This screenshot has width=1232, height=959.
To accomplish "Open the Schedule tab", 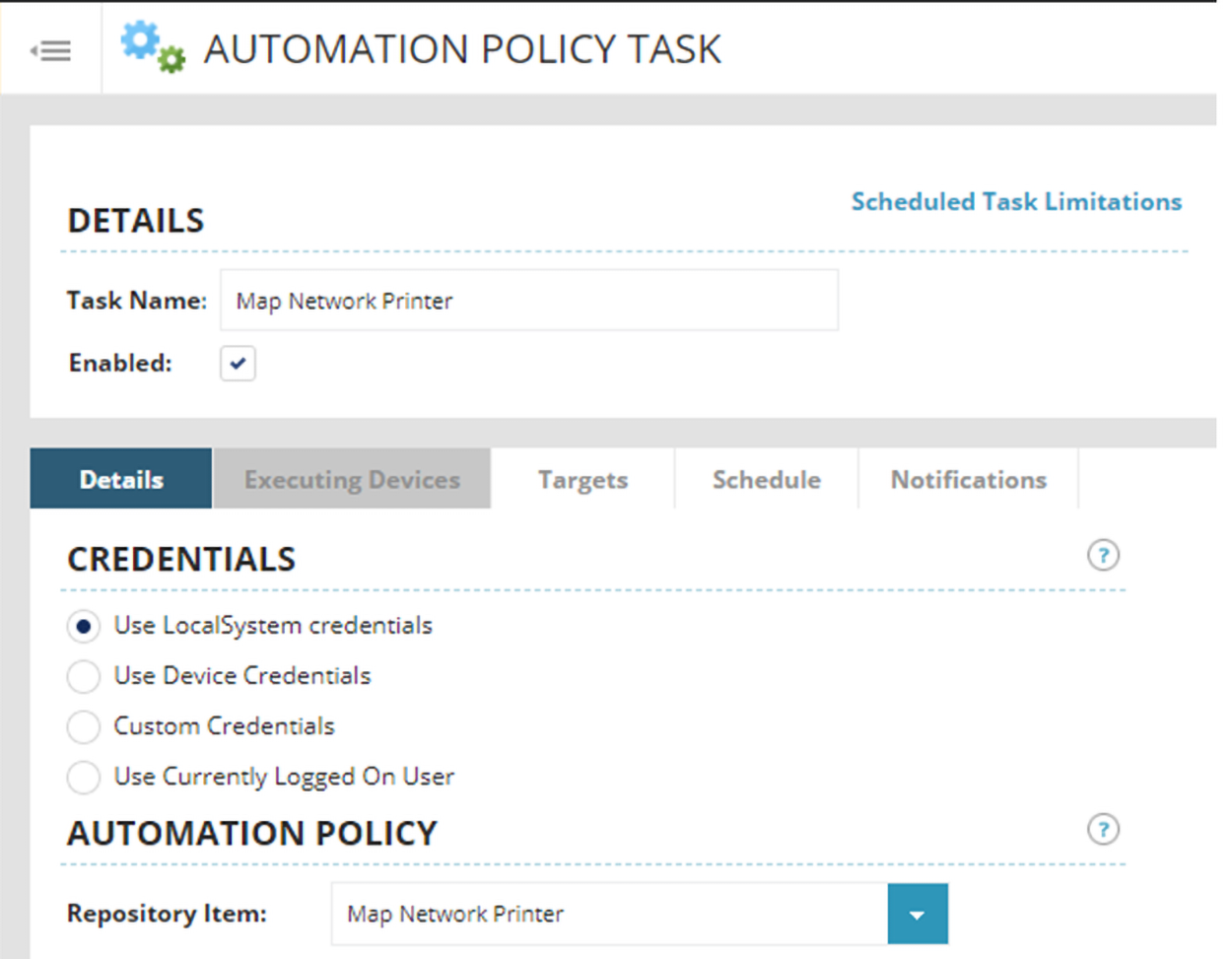I will pyautogui.click(x=766, y=479).
